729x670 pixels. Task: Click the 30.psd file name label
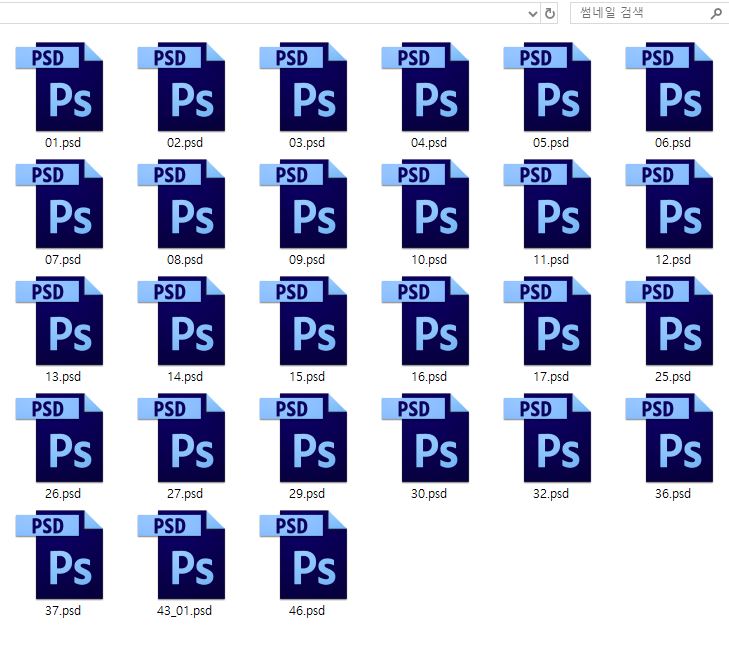tap(429, 494)
